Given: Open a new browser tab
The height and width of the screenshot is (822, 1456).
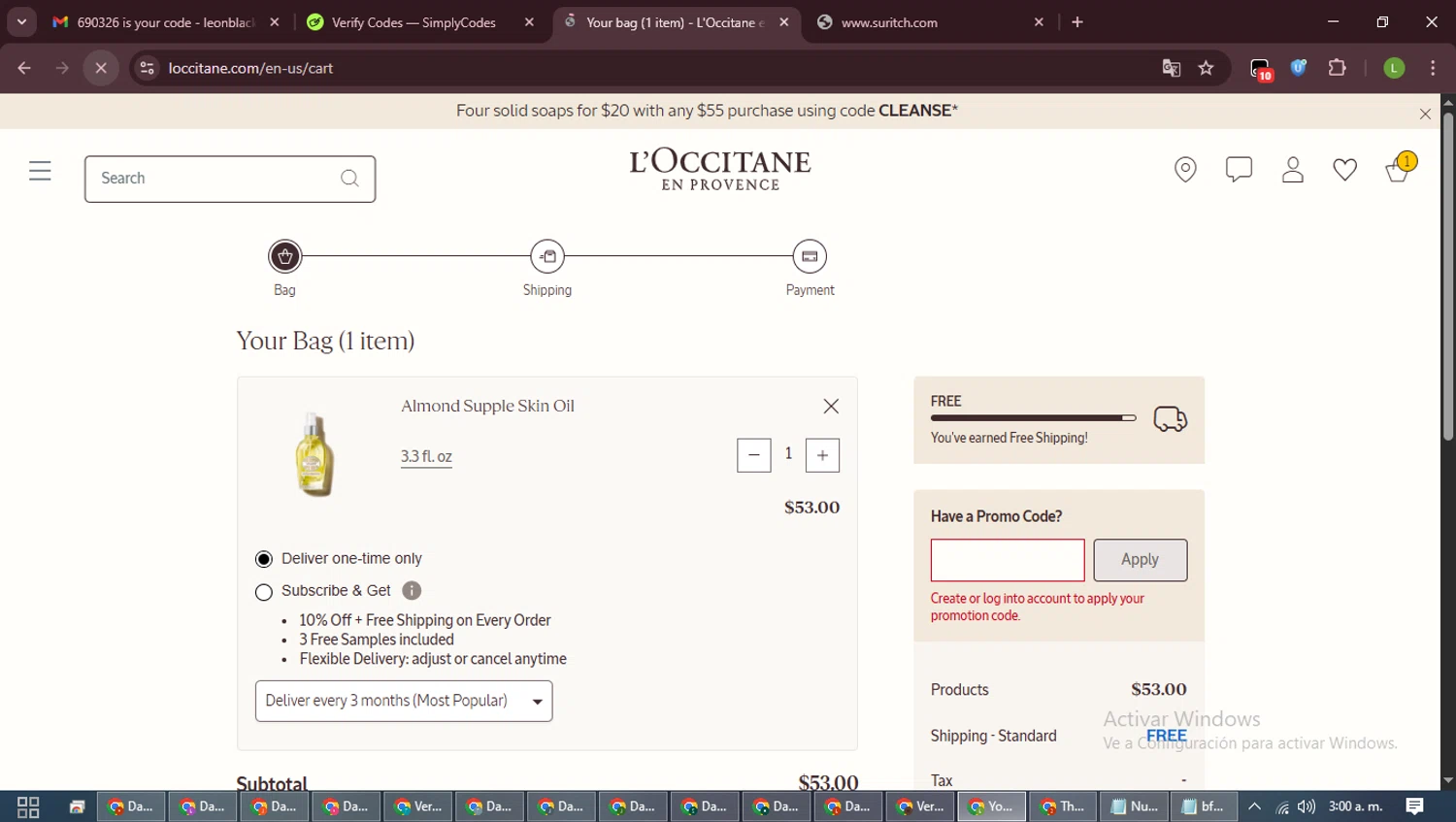Looking at the screenshot, I should click(x=1077, y=22).
